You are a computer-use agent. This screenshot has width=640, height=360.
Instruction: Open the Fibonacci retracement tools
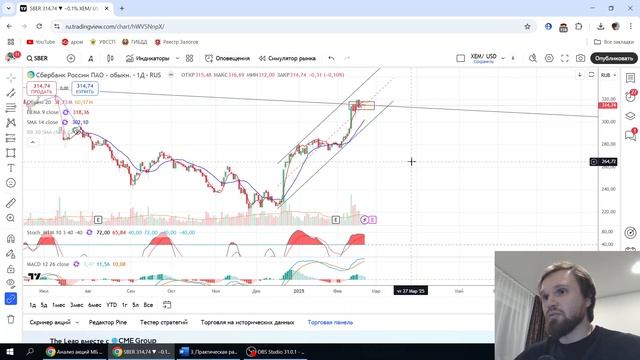pyautogui.click(x=11, y=108)
